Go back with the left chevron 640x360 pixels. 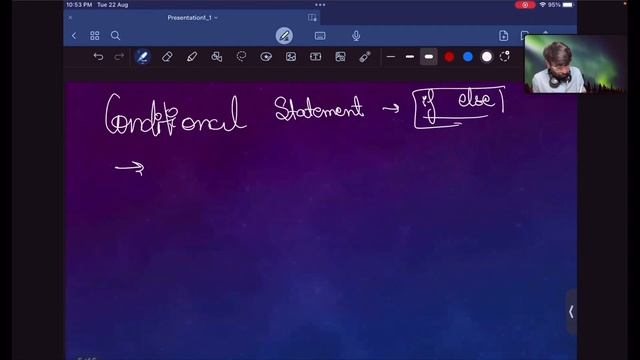point(74,36)
